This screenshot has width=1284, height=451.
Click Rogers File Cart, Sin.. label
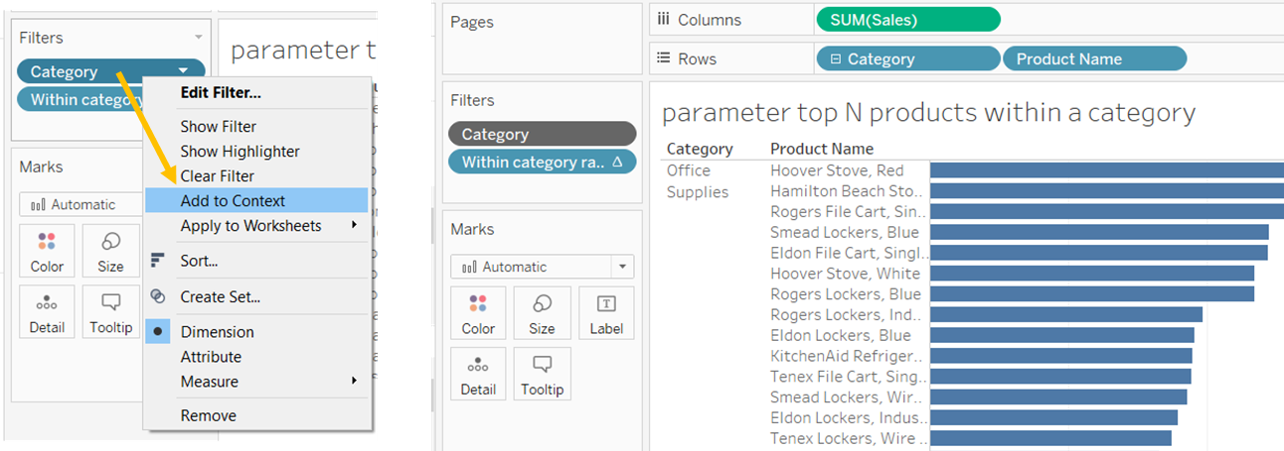pyautogui.click(x=848, y=212)
